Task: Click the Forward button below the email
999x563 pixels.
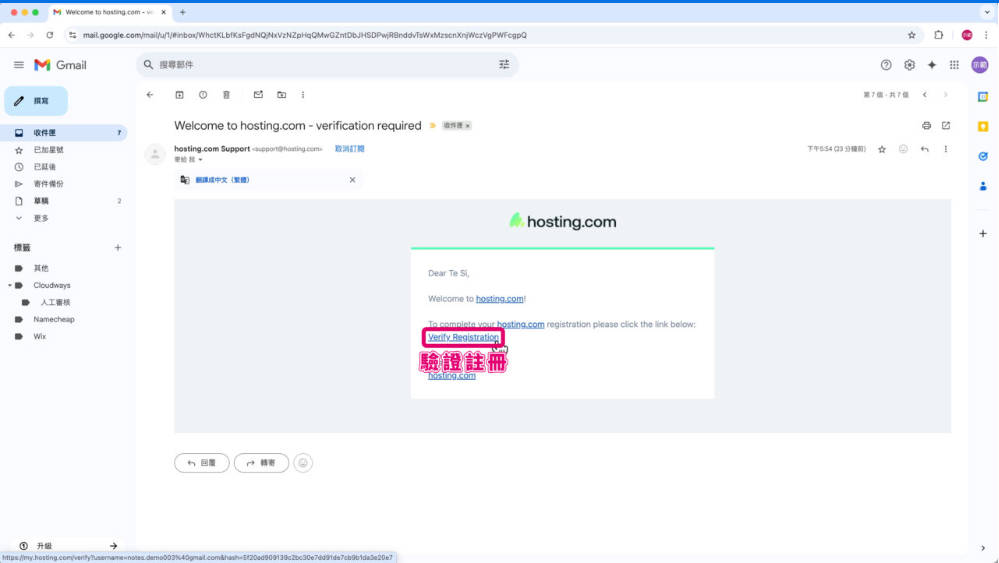Action: coord(261,463)
